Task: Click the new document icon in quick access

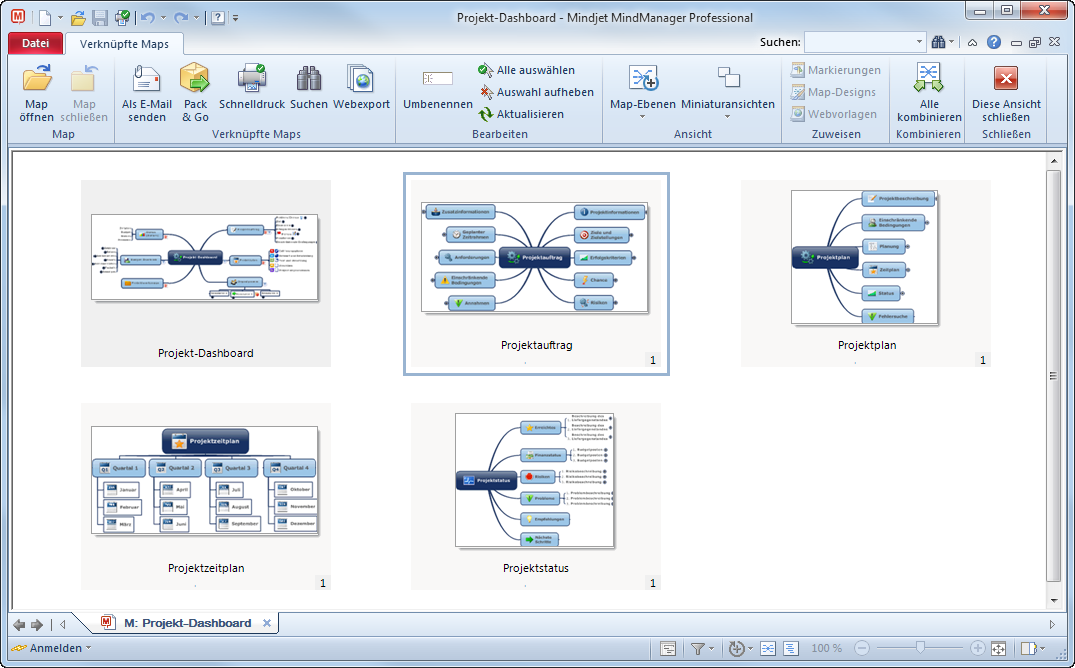Action: click(x=45, y=18)
